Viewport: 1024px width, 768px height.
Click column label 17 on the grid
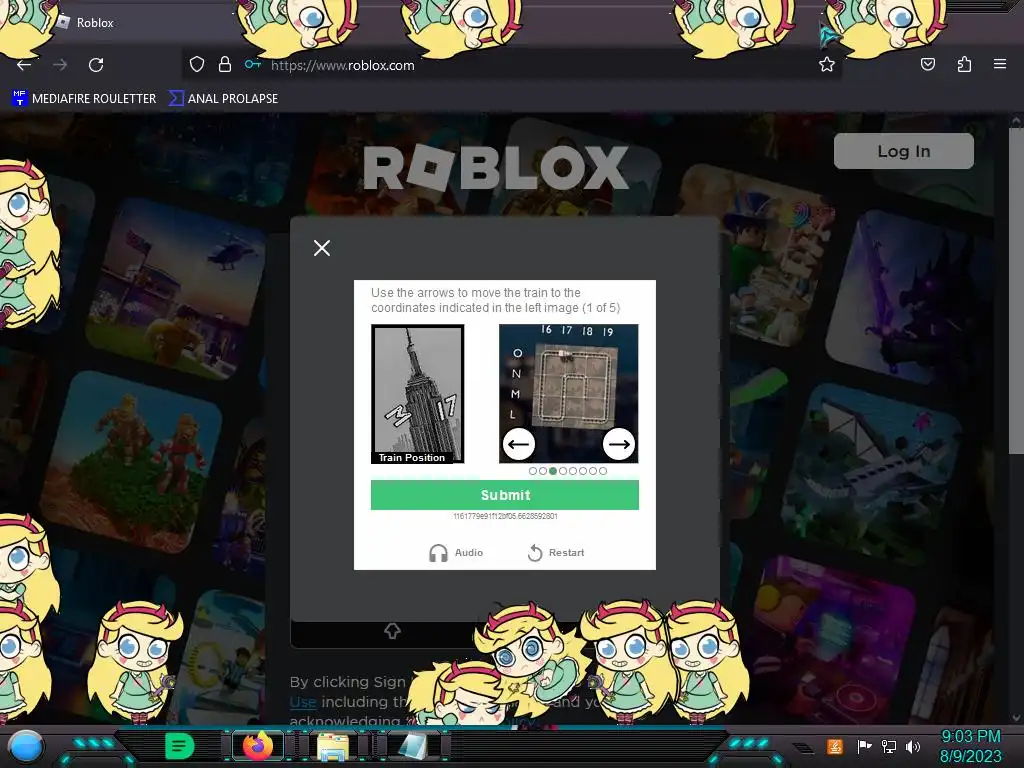coord(566,330)
